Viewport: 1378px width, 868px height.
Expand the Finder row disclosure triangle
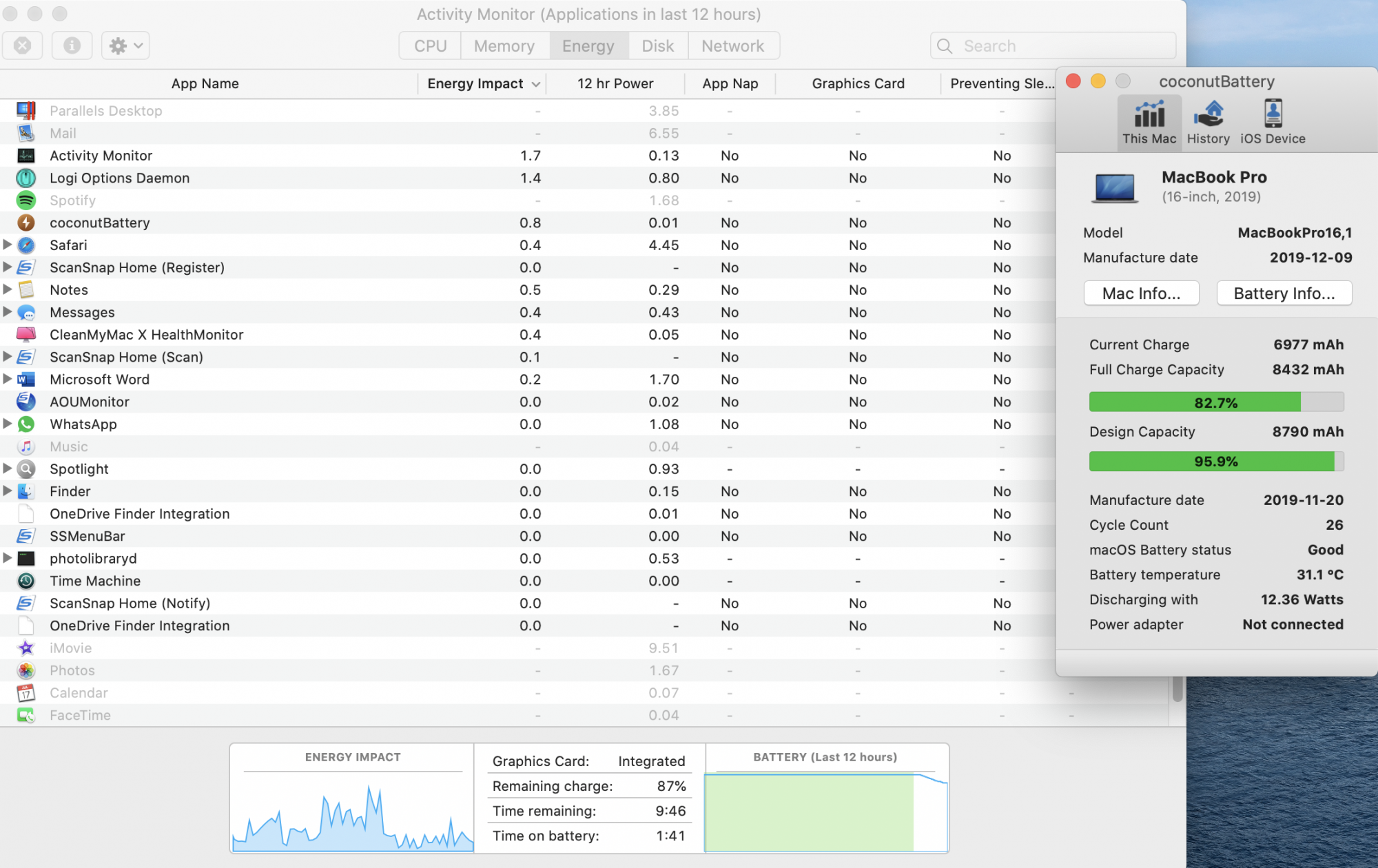pyautogui.click(x=7, y=490)
